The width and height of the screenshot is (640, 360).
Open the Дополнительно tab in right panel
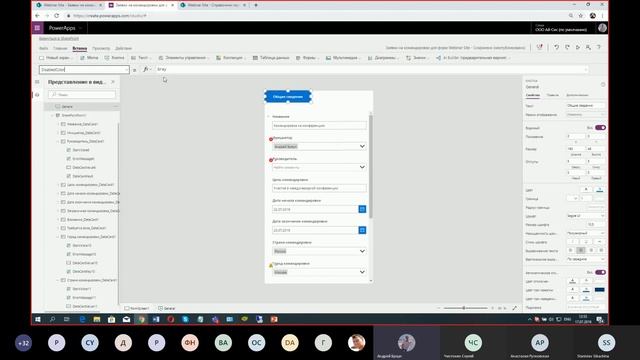pos(577,95)
